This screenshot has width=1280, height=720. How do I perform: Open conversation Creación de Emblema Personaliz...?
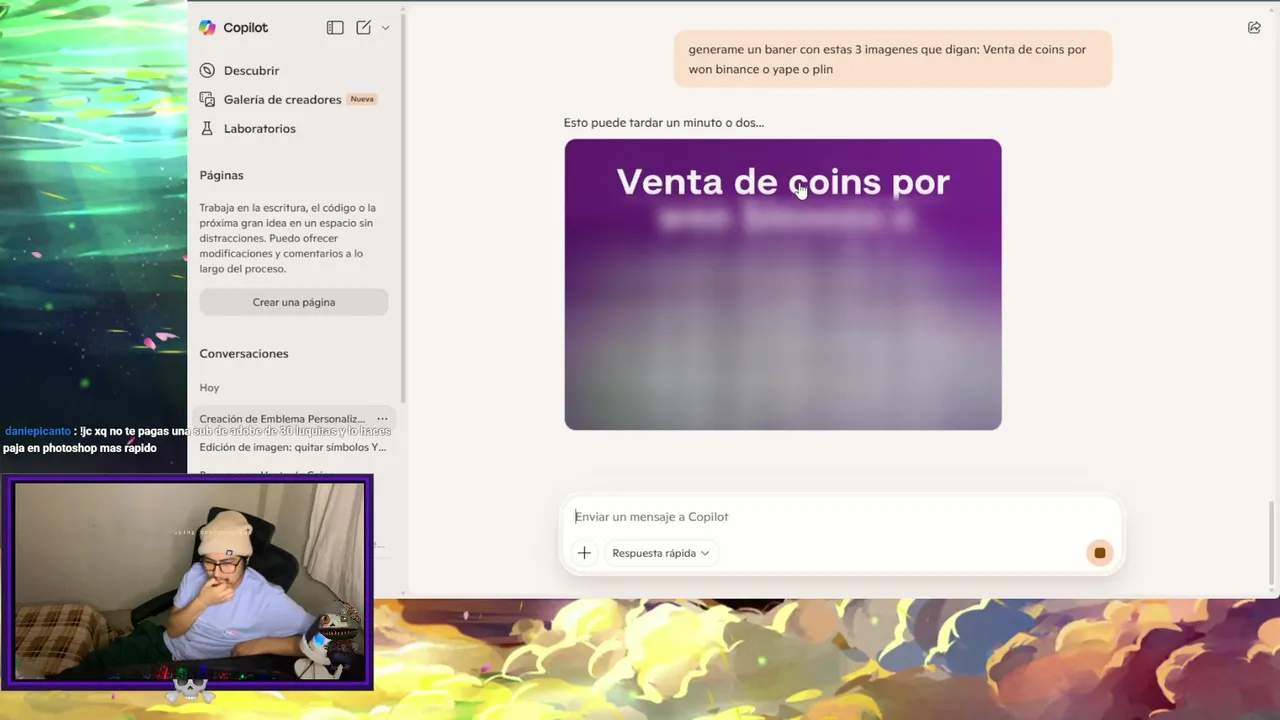pyautogui.click(x=282, y=419)
